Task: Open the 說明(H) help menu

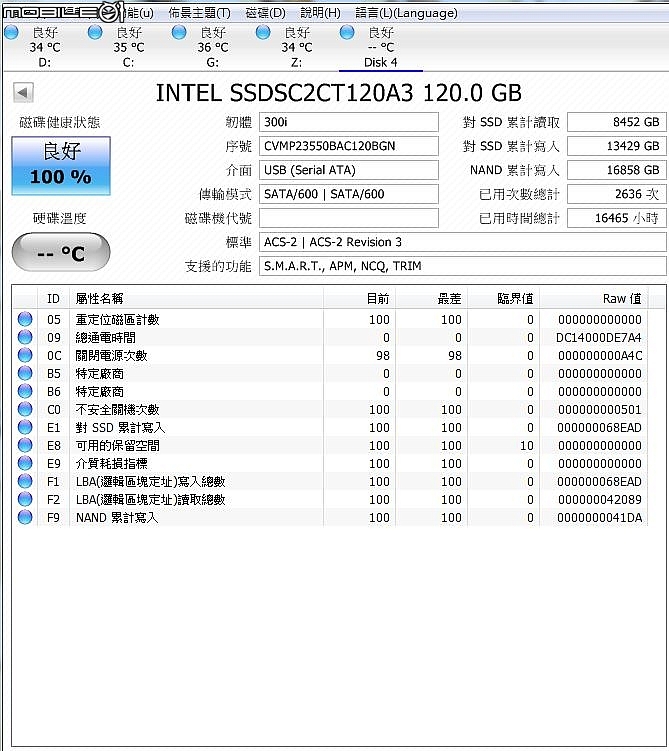Action: [x=320, y=13]
